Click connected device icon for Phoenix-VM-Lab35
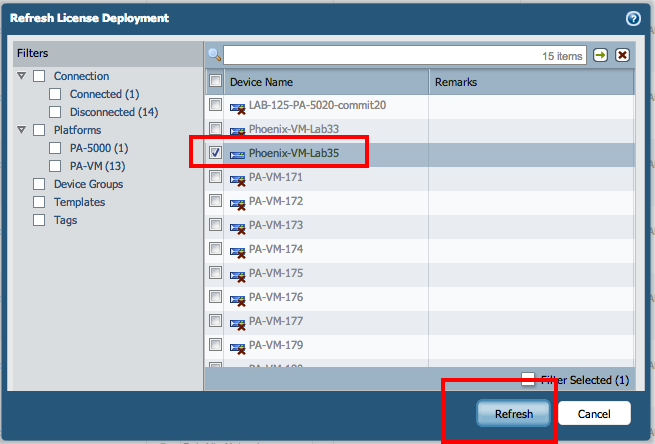 tap(238, 155)
